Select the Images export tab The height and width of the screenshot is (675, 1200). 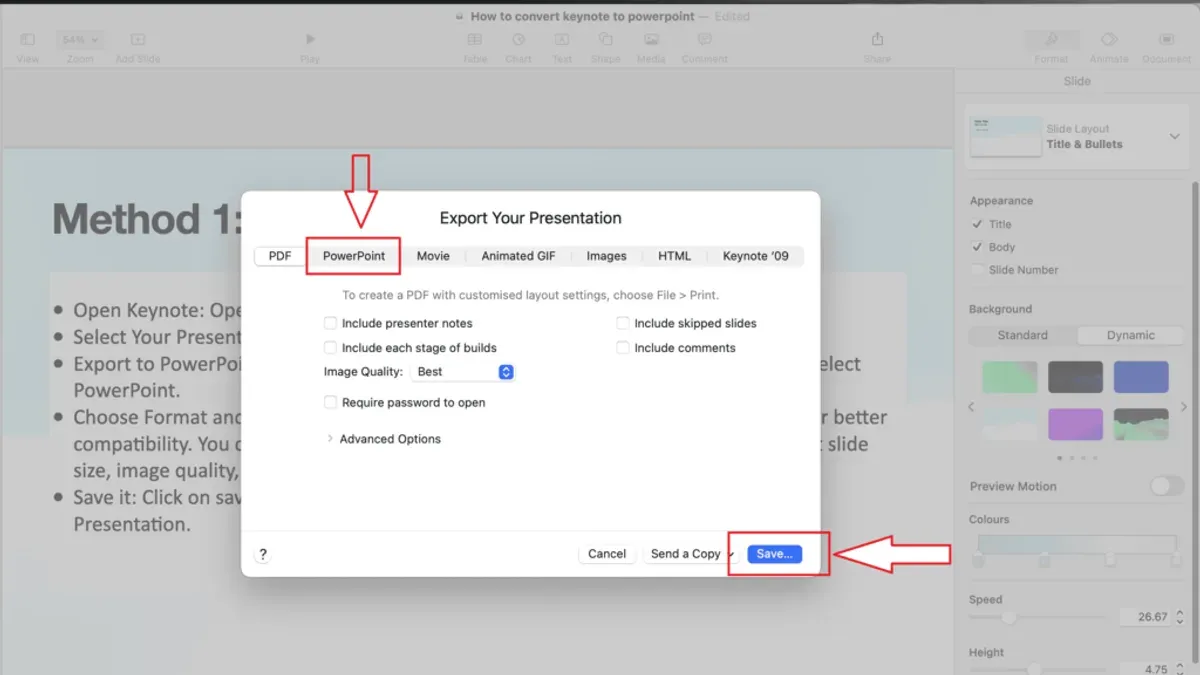click(606, 256)
